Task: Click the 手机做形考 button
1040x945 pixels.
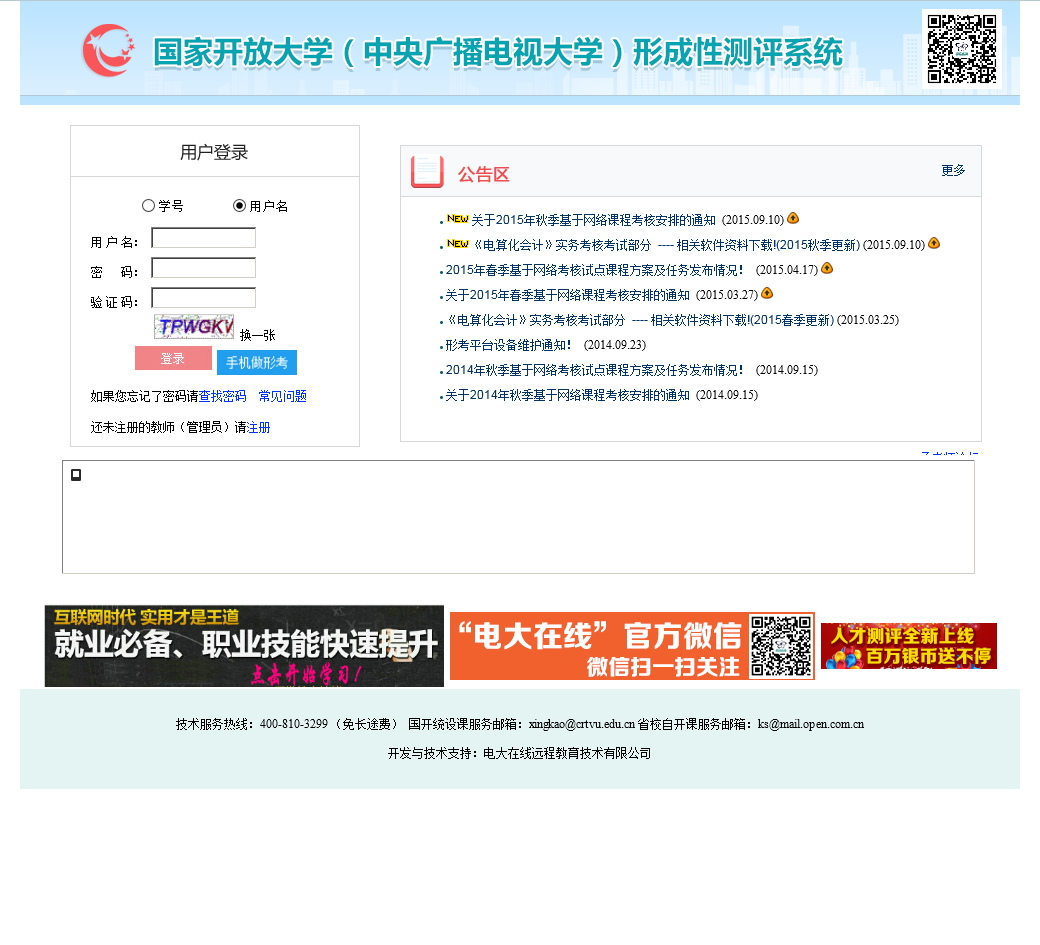Action: 257,363
